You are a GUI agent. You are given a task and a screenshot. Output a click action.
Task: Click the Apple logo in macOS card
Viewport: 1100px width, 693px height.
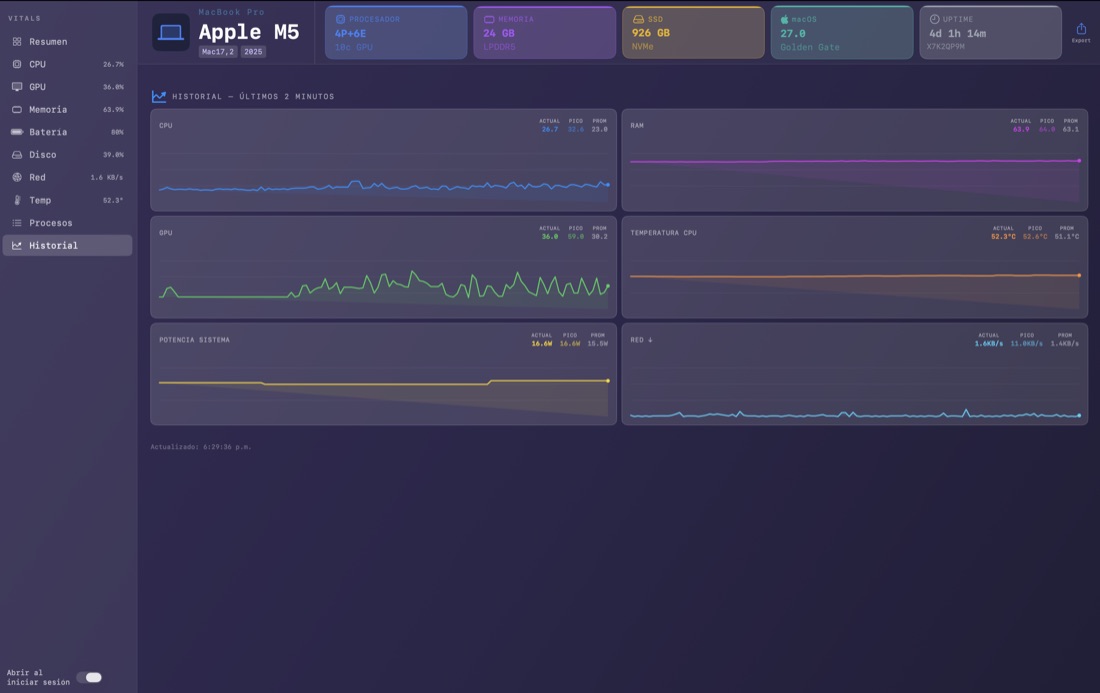pyautogui.click(x=784, y=20)
